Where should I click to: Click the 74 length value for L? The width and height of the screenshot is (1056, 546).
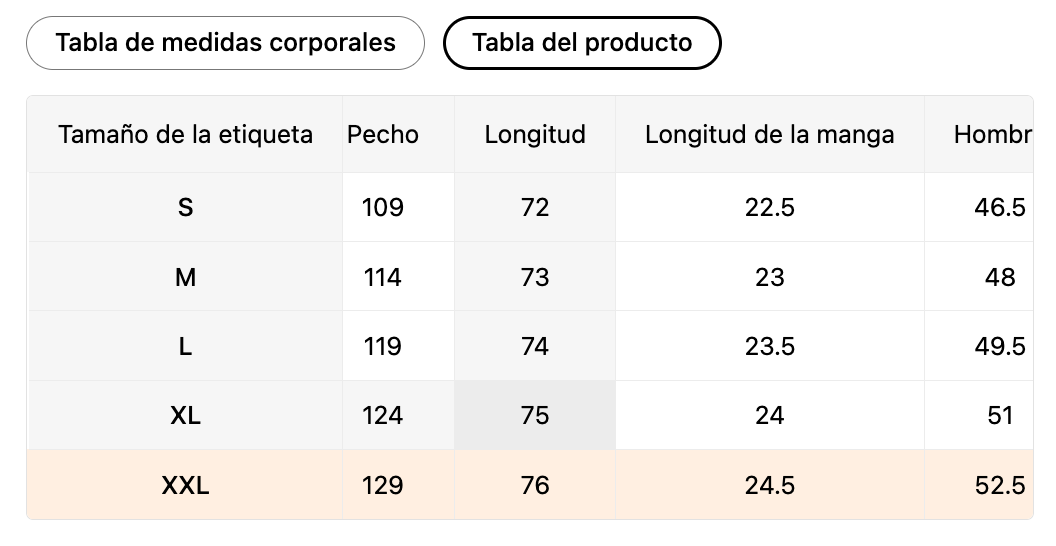(535, 346)
